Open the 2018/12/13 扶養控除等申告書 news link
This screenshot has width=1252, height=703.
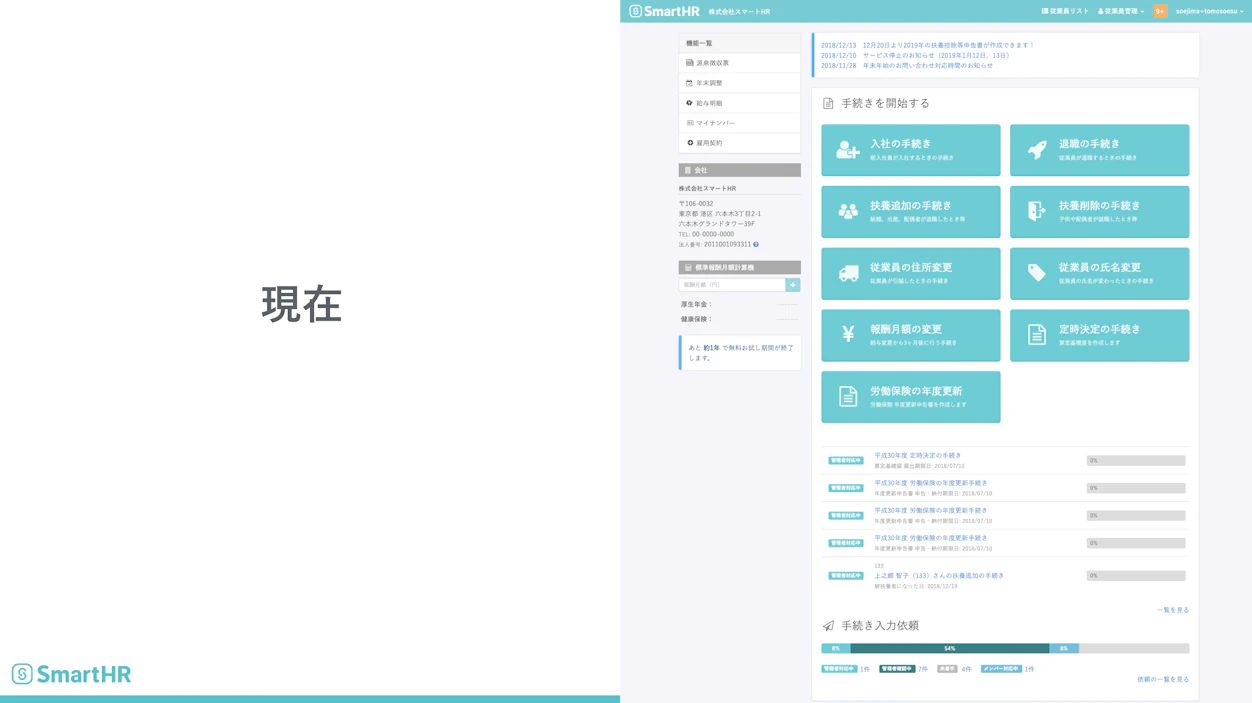click(x=927, y=45)
